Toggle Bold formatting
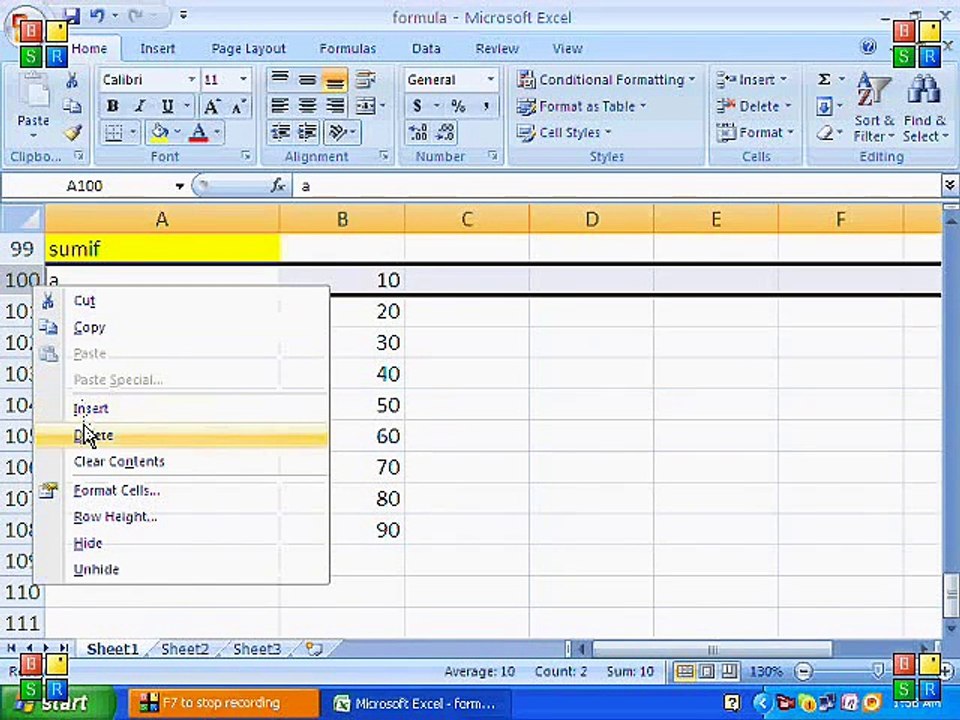The height and width of the screenshot is (720, 960). (113, 106)
